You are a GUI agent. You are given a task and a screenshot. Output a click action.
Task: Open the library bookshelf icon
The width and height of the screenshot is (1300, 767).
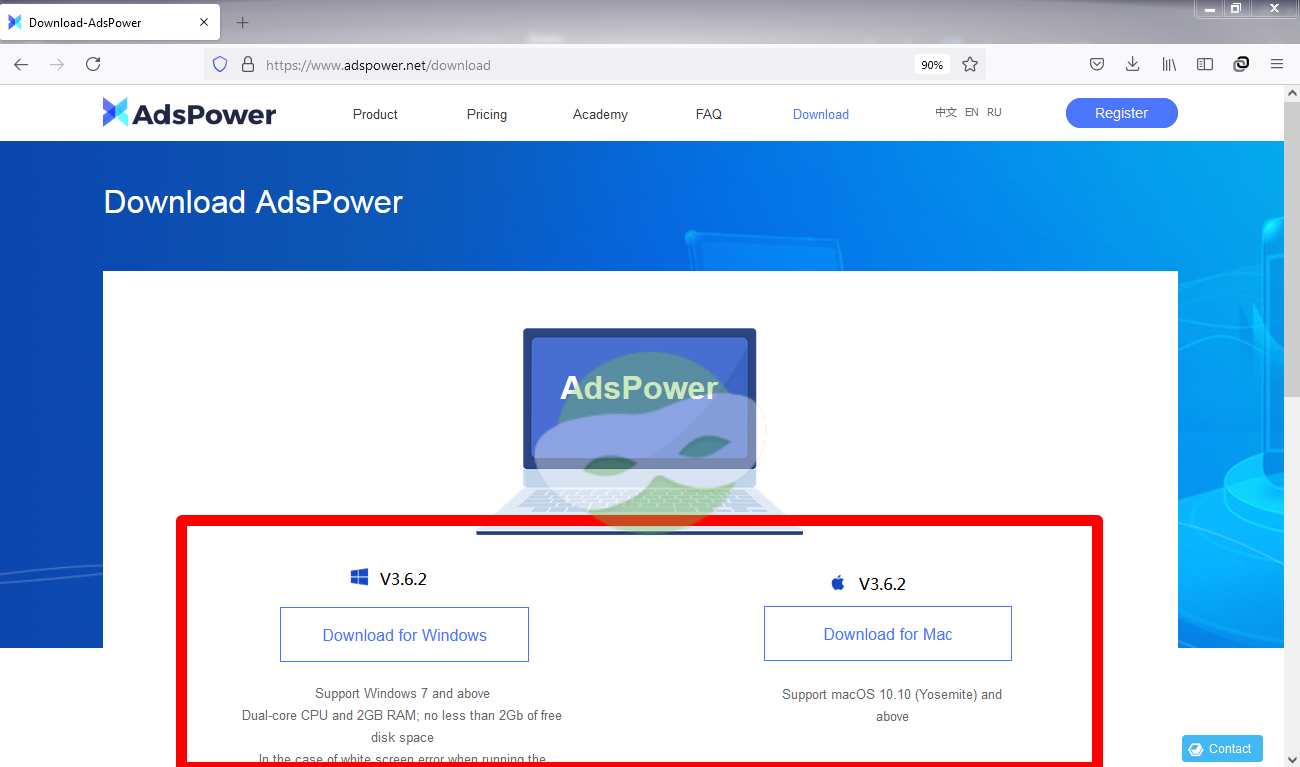(x=1169, y=64)
